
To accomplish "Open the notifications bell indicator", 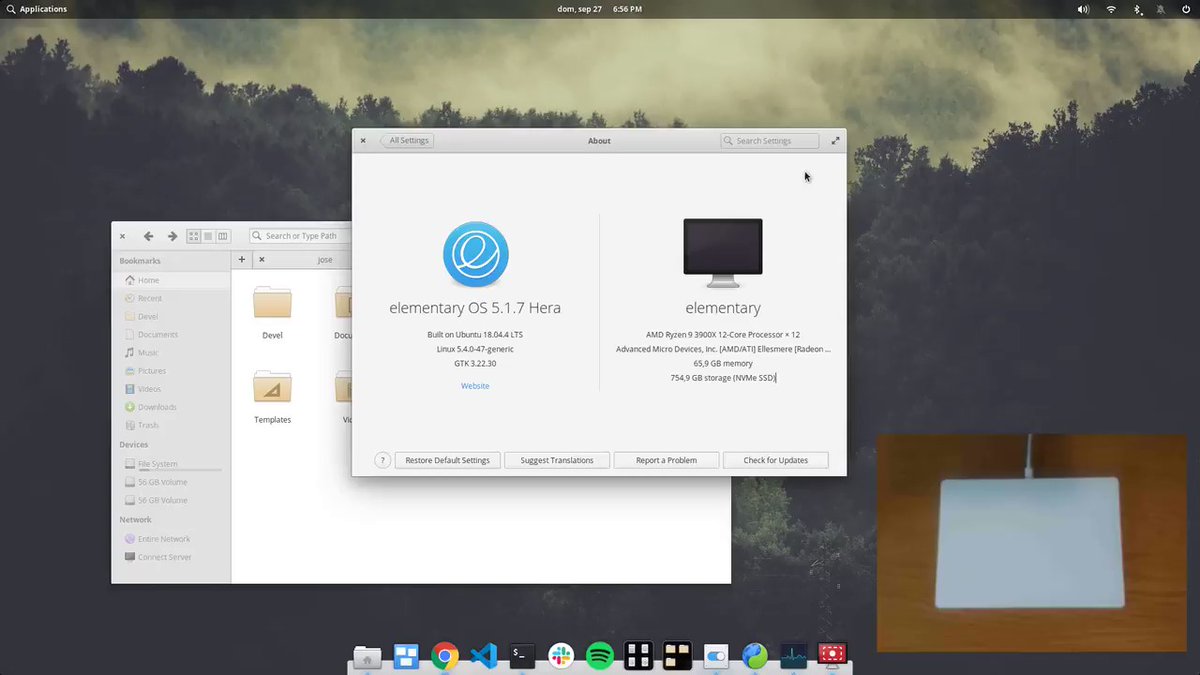I will click(1161, 9).
